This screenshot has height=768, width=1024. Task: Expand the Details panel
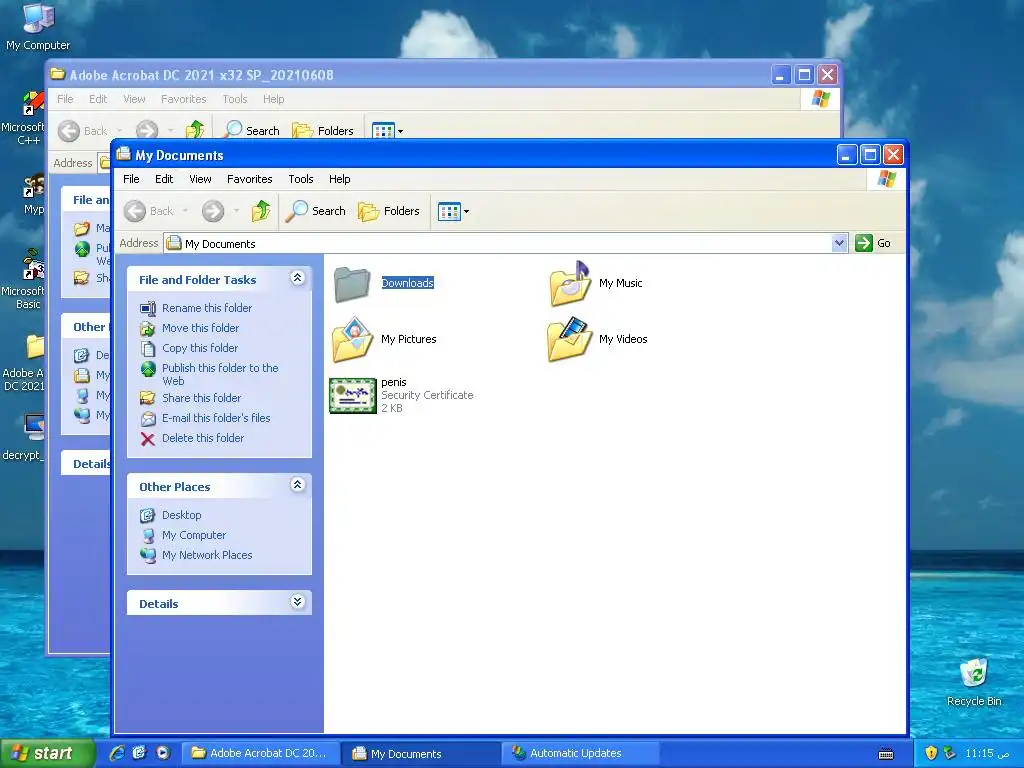297,601
